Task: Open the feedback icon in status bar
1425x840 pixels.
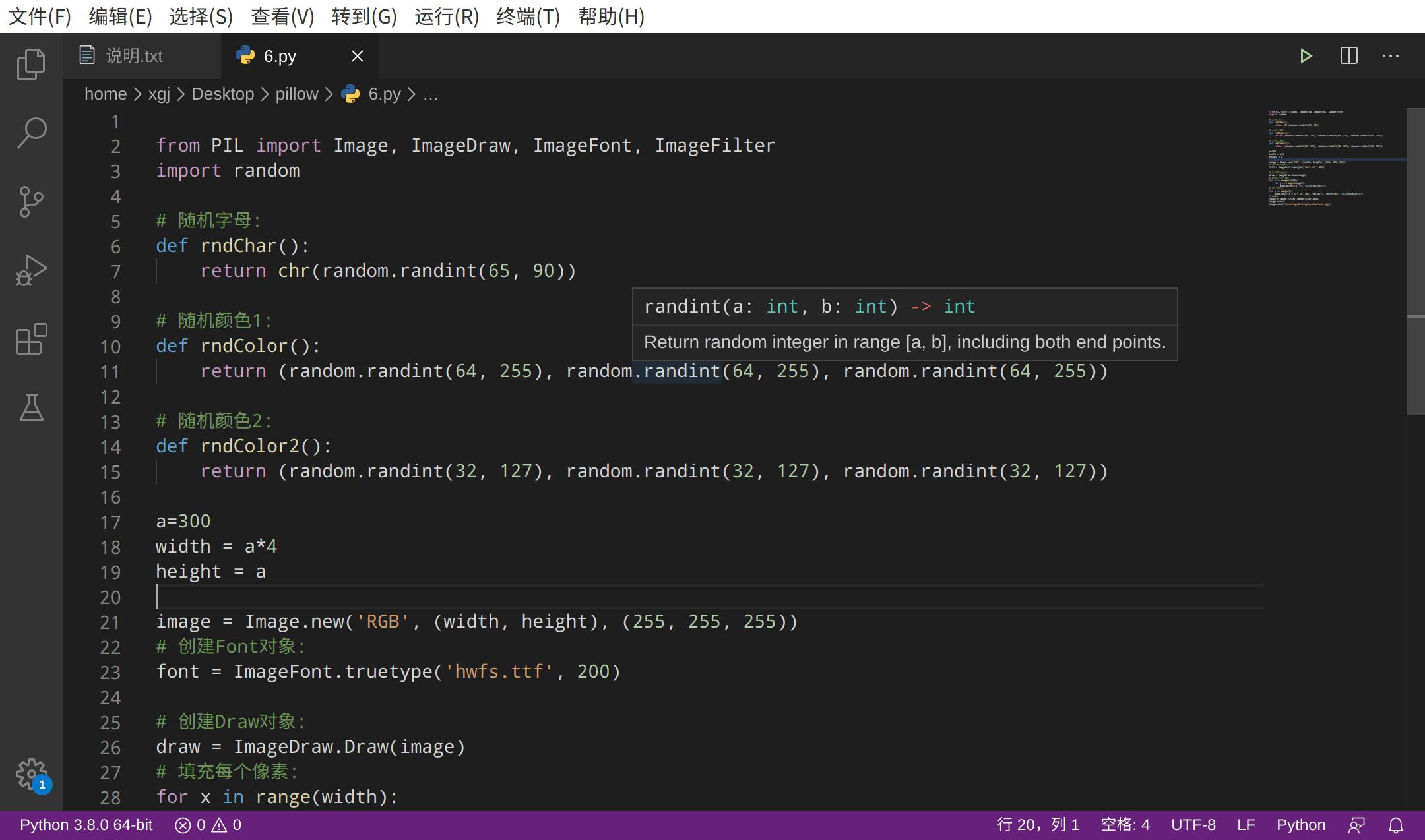Action: (x=1357, y=825)
